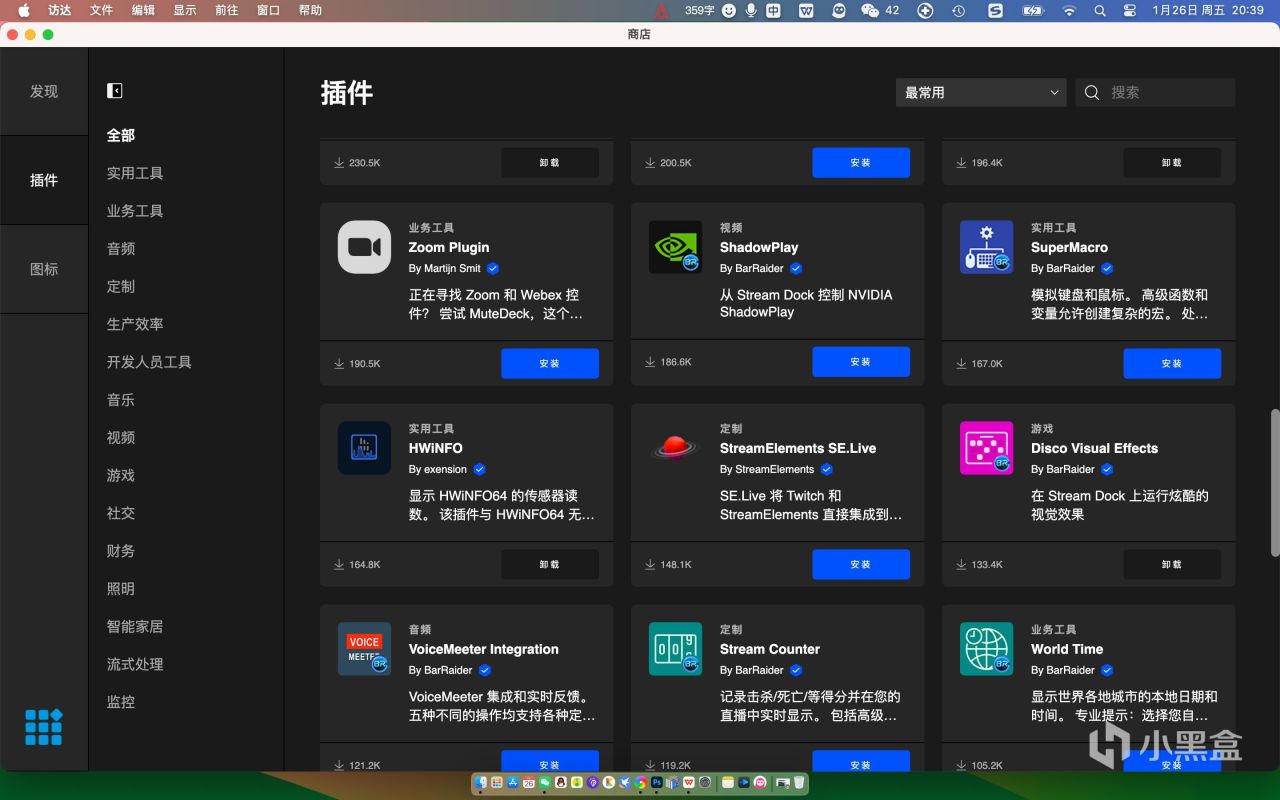
Task: Open author link Martijn Smit
Action: point(452,268)
